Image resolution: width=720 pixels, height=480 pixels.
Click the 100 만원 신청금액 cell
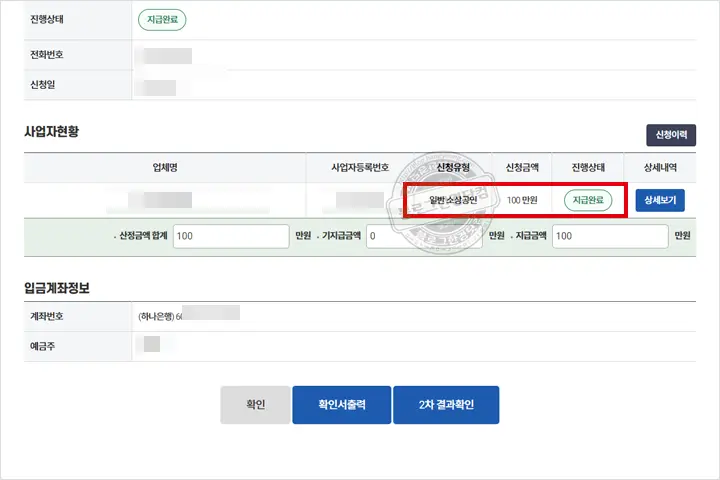coord(522,200)
